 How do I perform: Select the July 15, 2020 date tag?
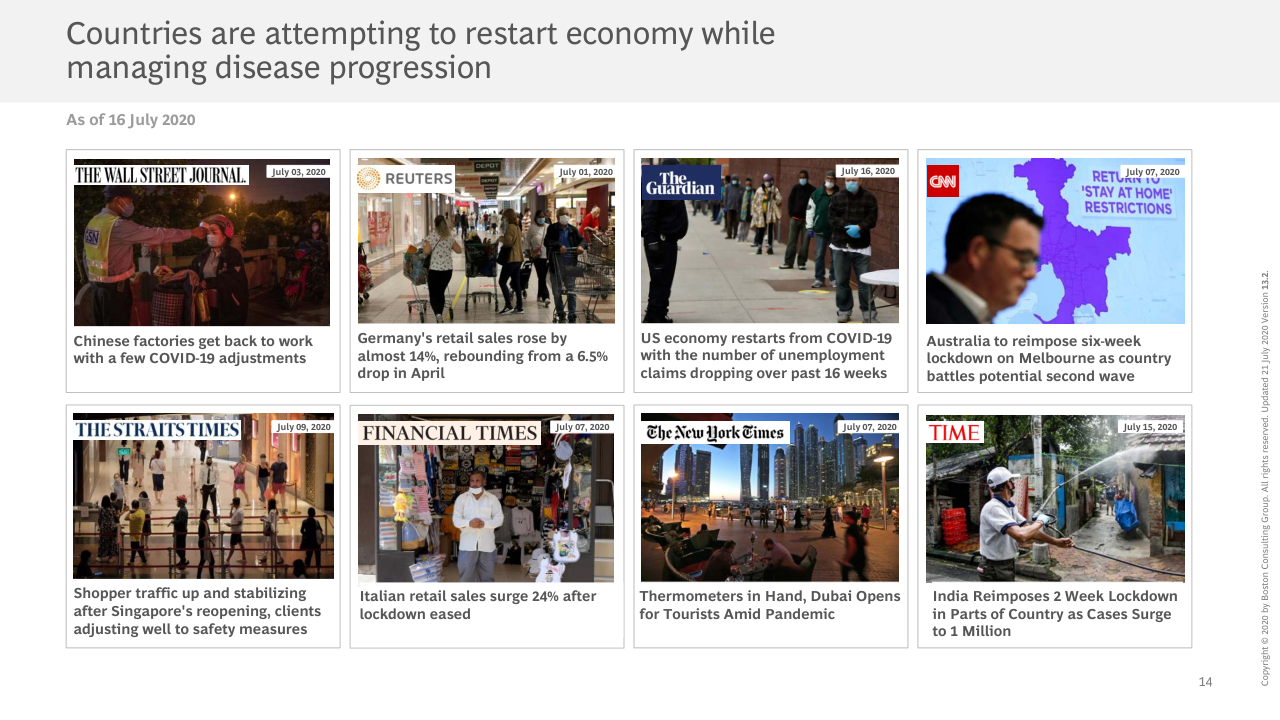click(x=1151, y=427)
